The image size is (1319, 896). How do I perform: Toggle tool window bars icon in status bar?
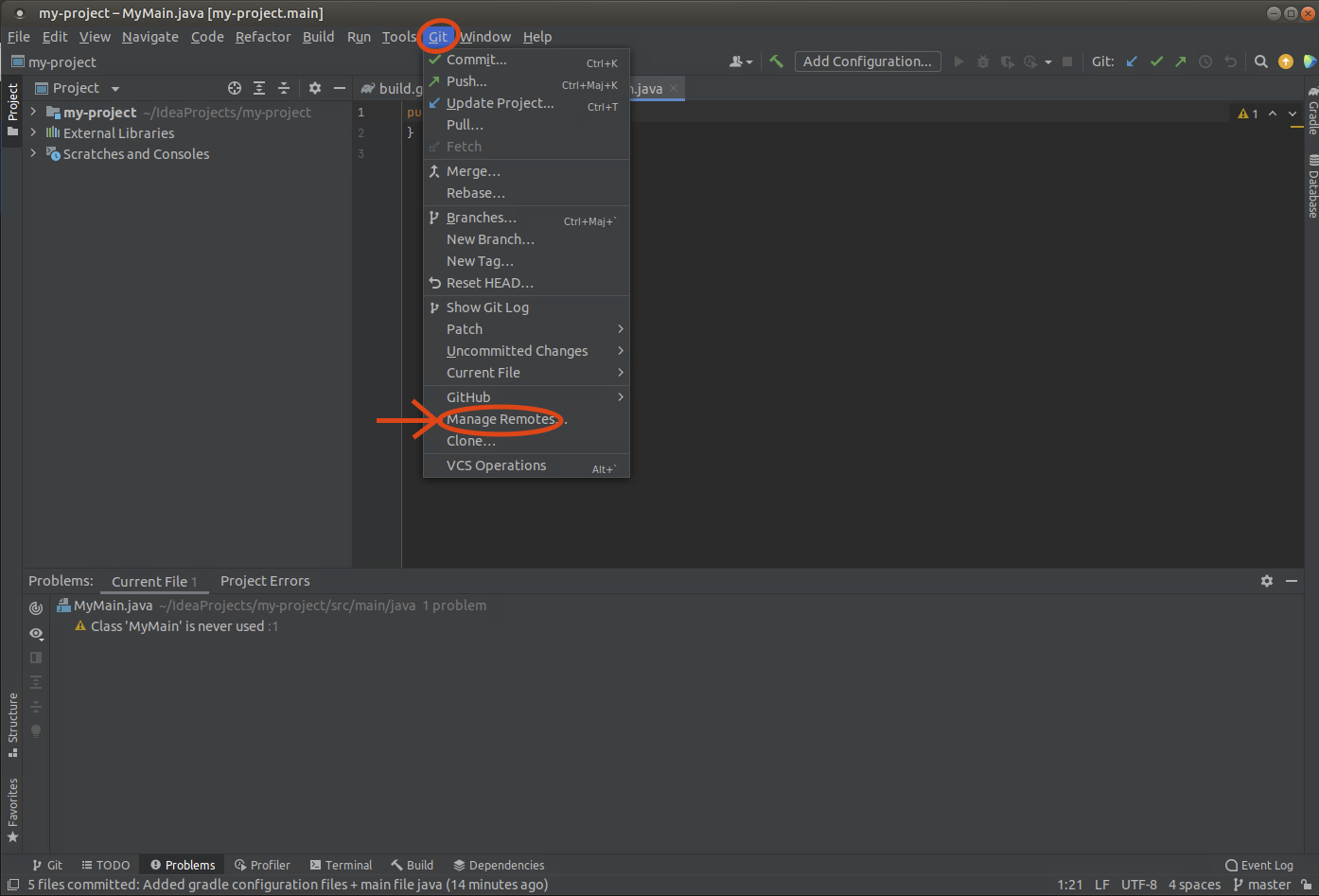tap(13, 885)
